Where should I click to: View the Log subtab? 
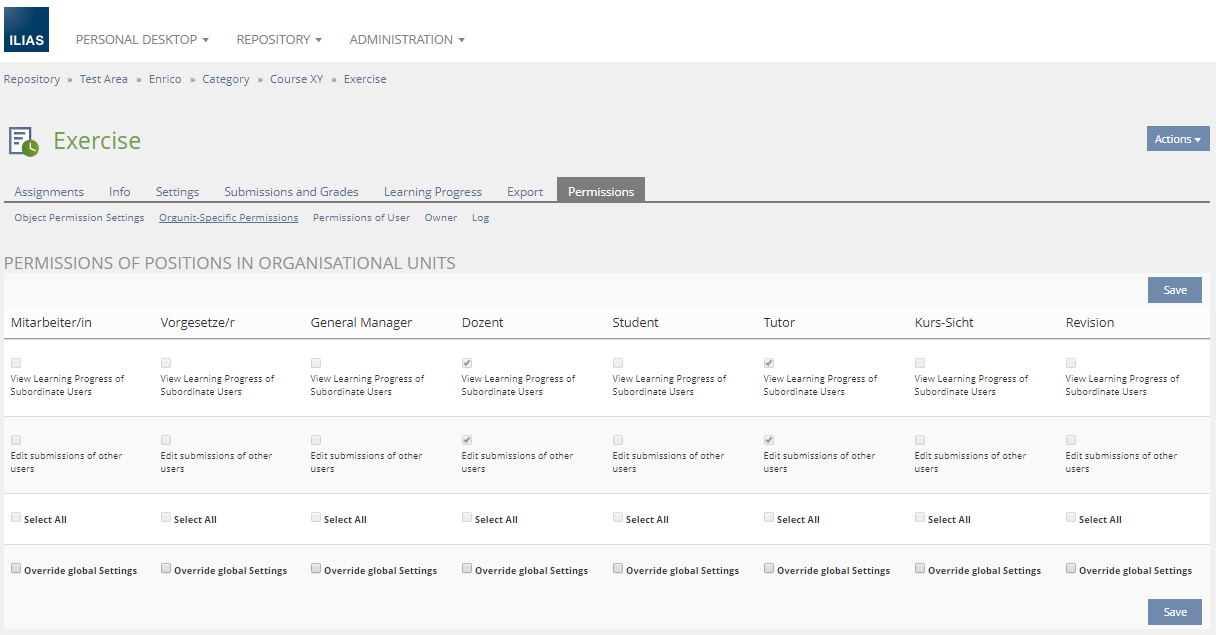(x=480, y=218)
